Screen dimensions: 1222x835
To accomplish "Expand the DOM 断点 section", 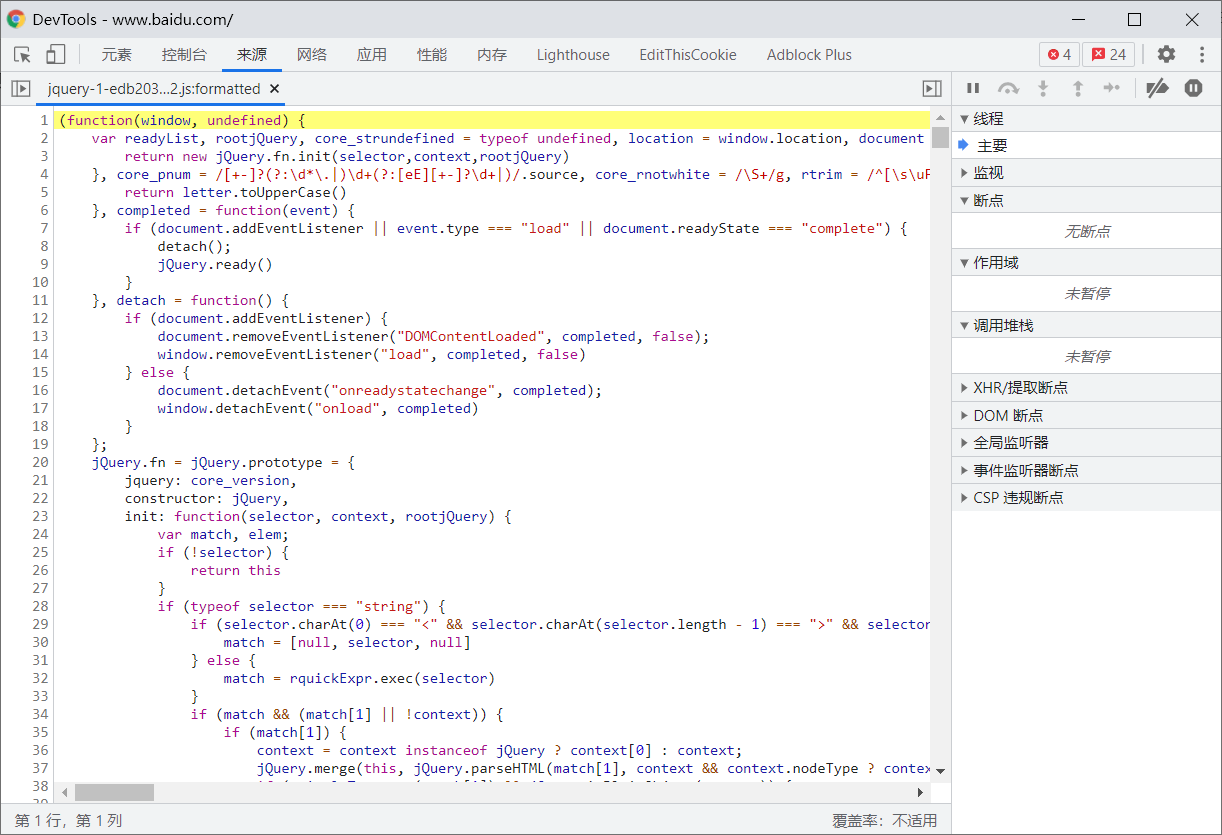I will pyautogui.click(x=1086, y=415).
